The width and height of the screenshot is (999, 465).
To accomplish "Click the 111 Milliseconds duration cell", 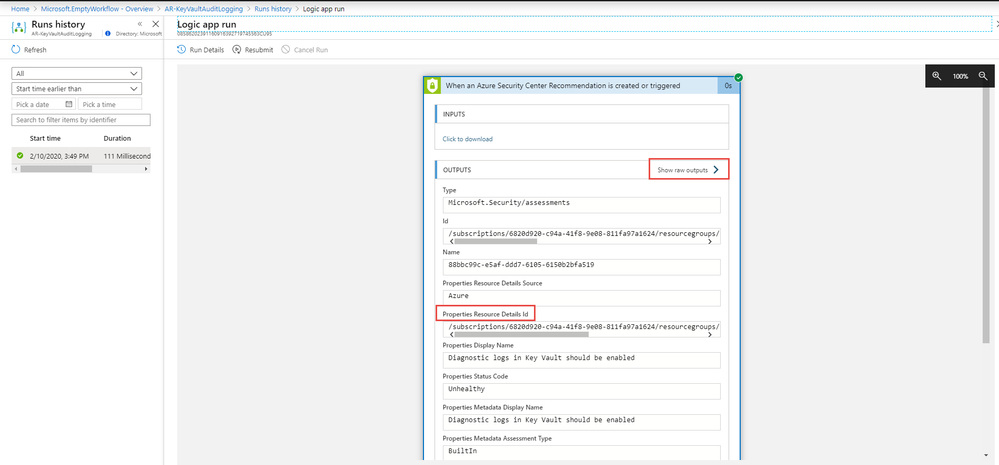I will click(127, 155).
